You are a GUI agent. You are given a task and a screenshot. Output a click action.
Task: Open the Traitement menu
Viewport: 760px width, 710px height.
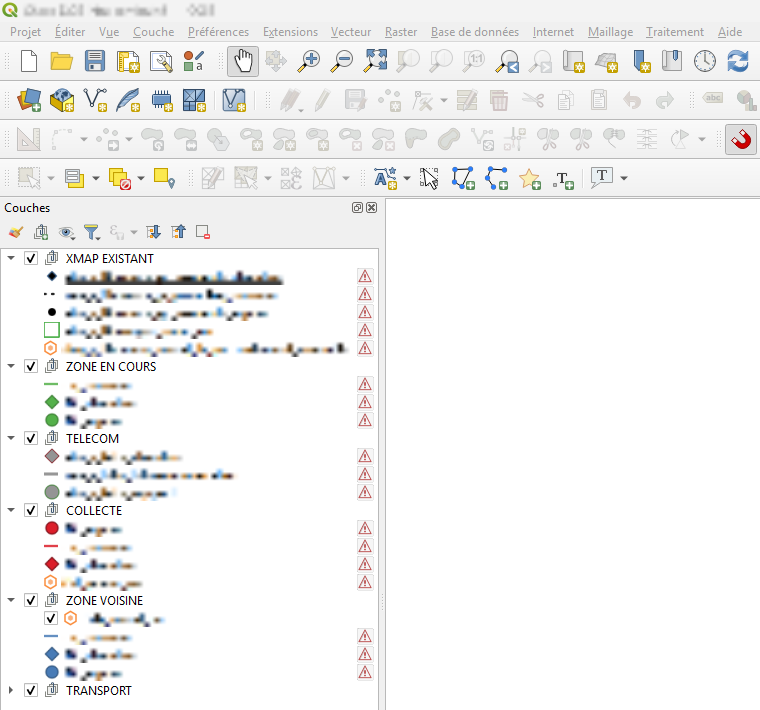pyautogui.click(x=675, y=32)
